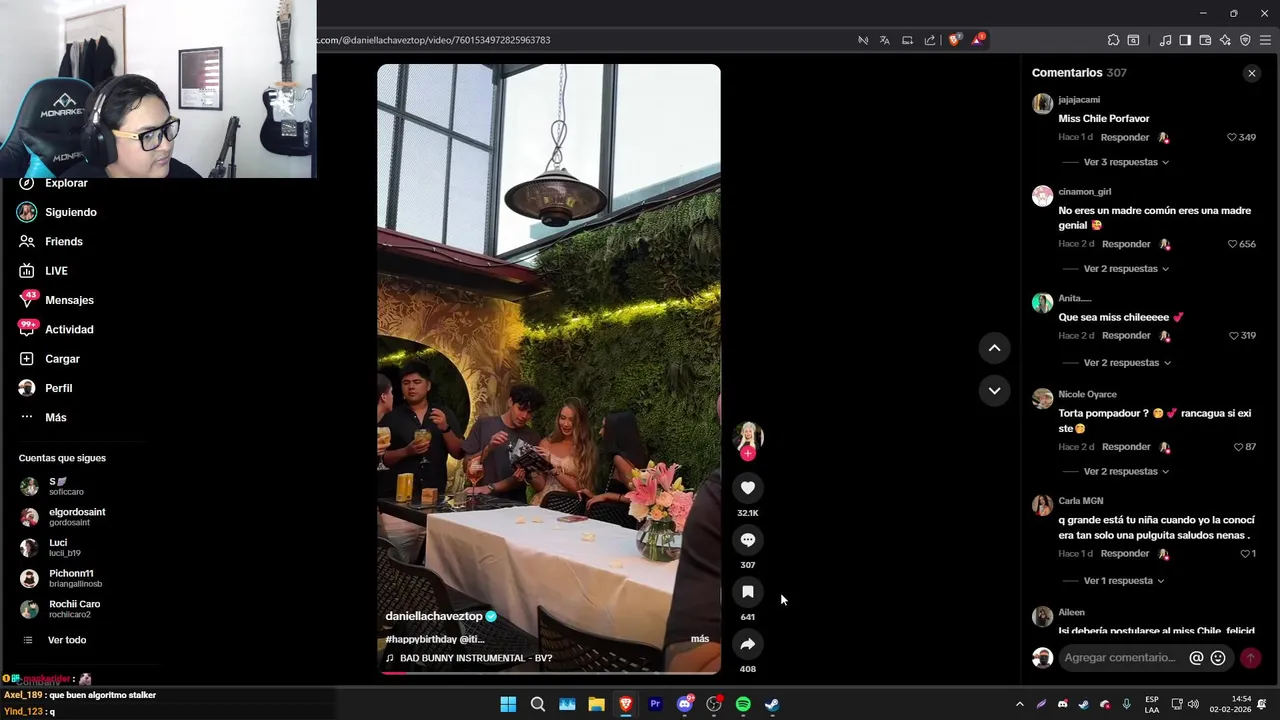
Task: Like the video with the heart icon
Action: pyautogui.click(x=747, y=487)
